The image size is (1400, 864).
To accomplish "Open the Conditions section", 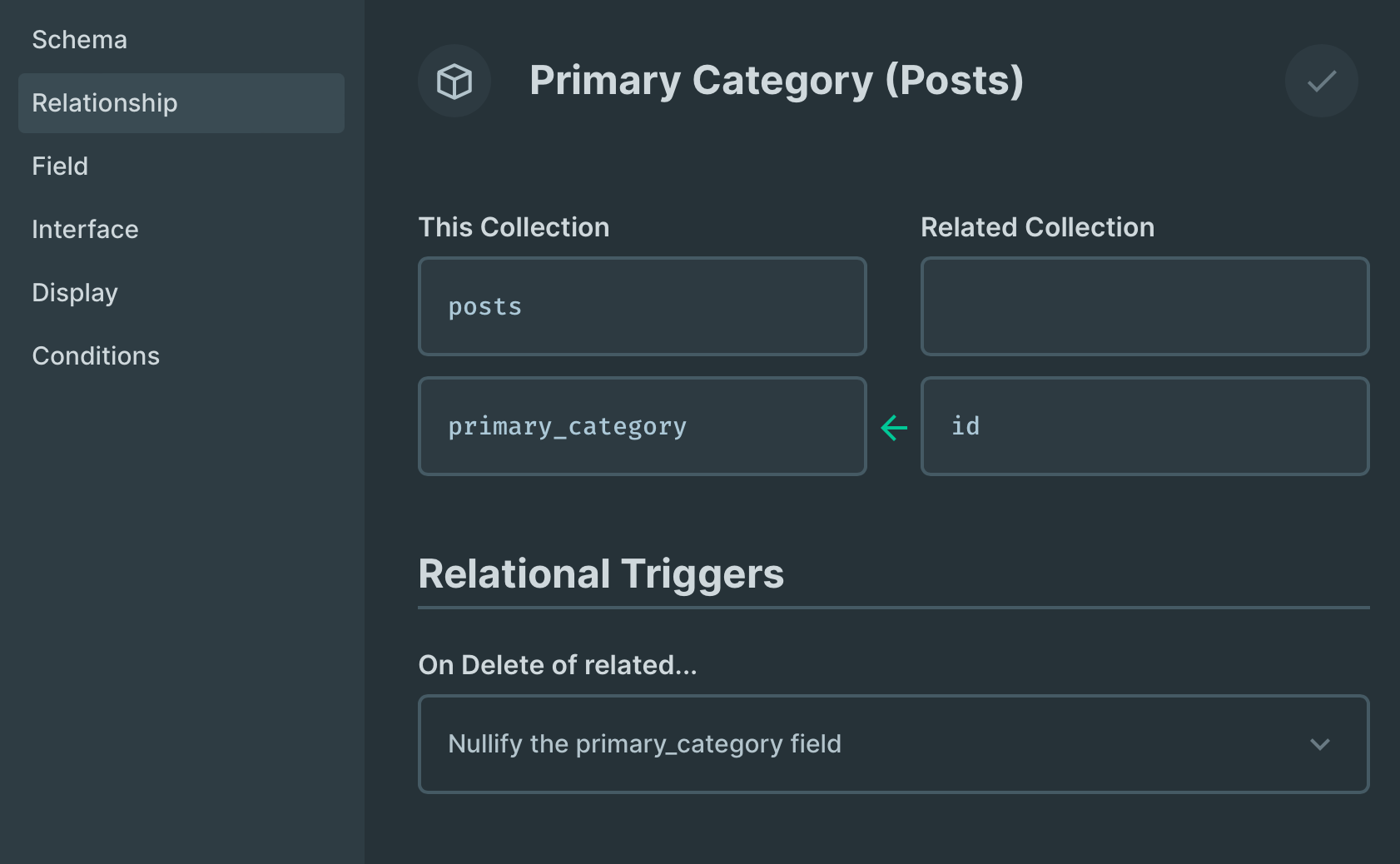I will 96,355.
